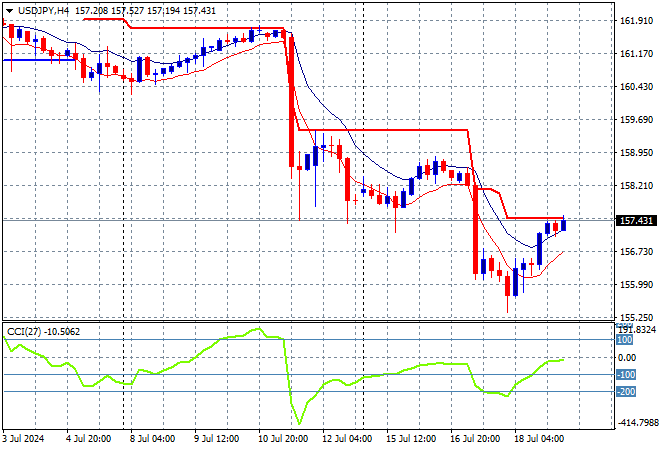660x450 pixels.
Task: Select the CCI 0.00 level label
Action: pyautogui.click(x=627, y=357)
